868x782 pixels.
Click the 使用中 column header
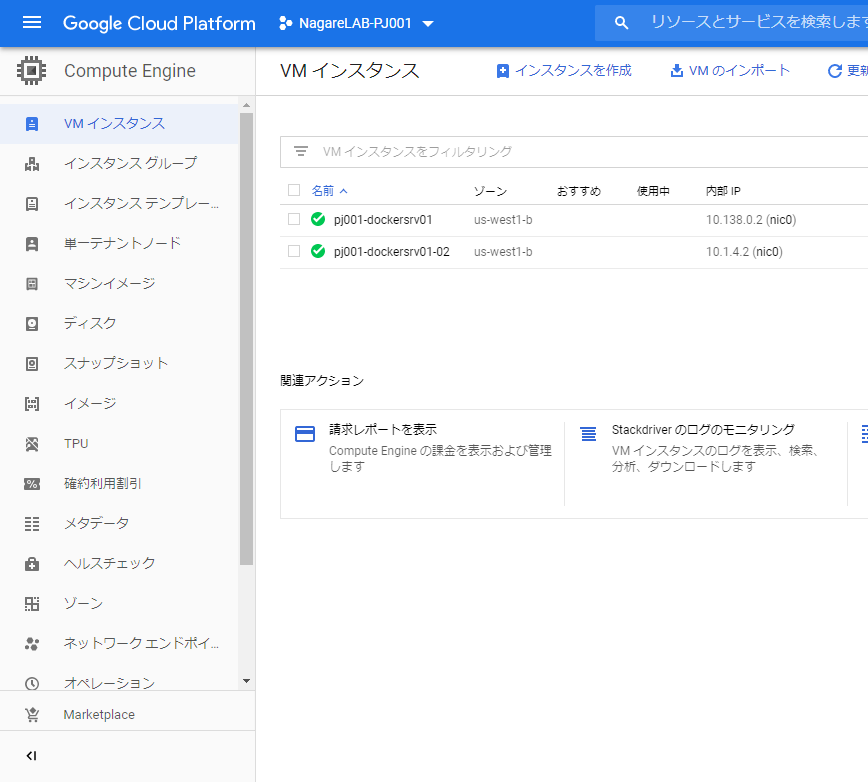point(653,191)
